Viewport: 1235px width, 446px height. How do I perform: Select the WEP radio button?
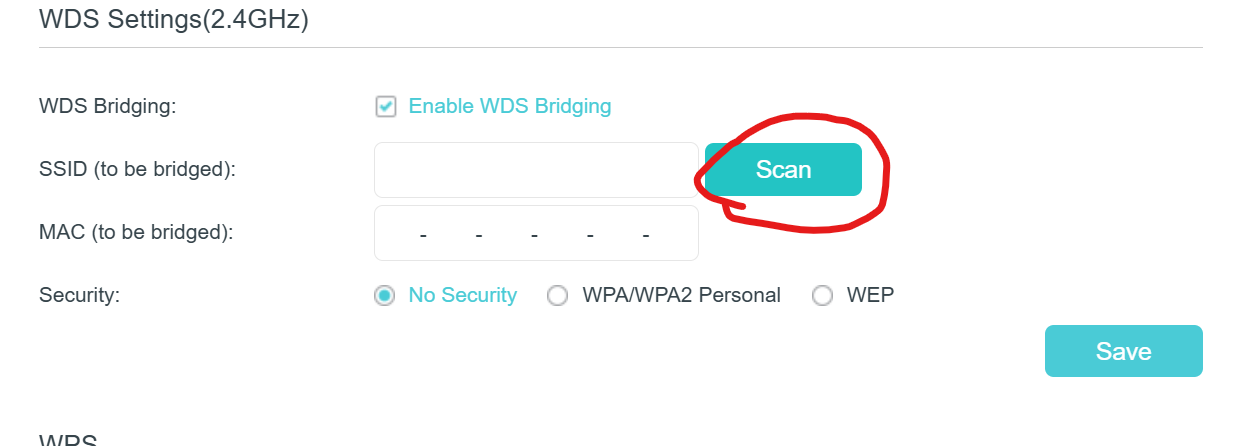pos(822,296)
